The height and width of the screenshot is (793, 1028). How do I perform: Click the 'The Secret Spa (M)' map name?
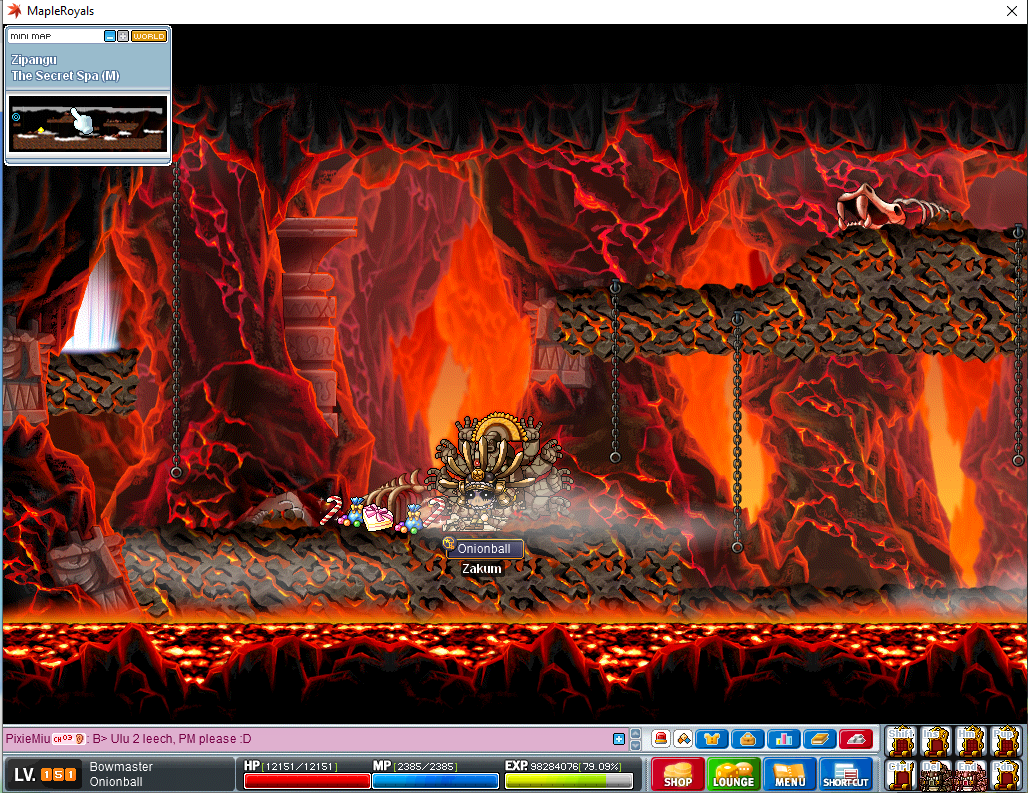[66, 75]
